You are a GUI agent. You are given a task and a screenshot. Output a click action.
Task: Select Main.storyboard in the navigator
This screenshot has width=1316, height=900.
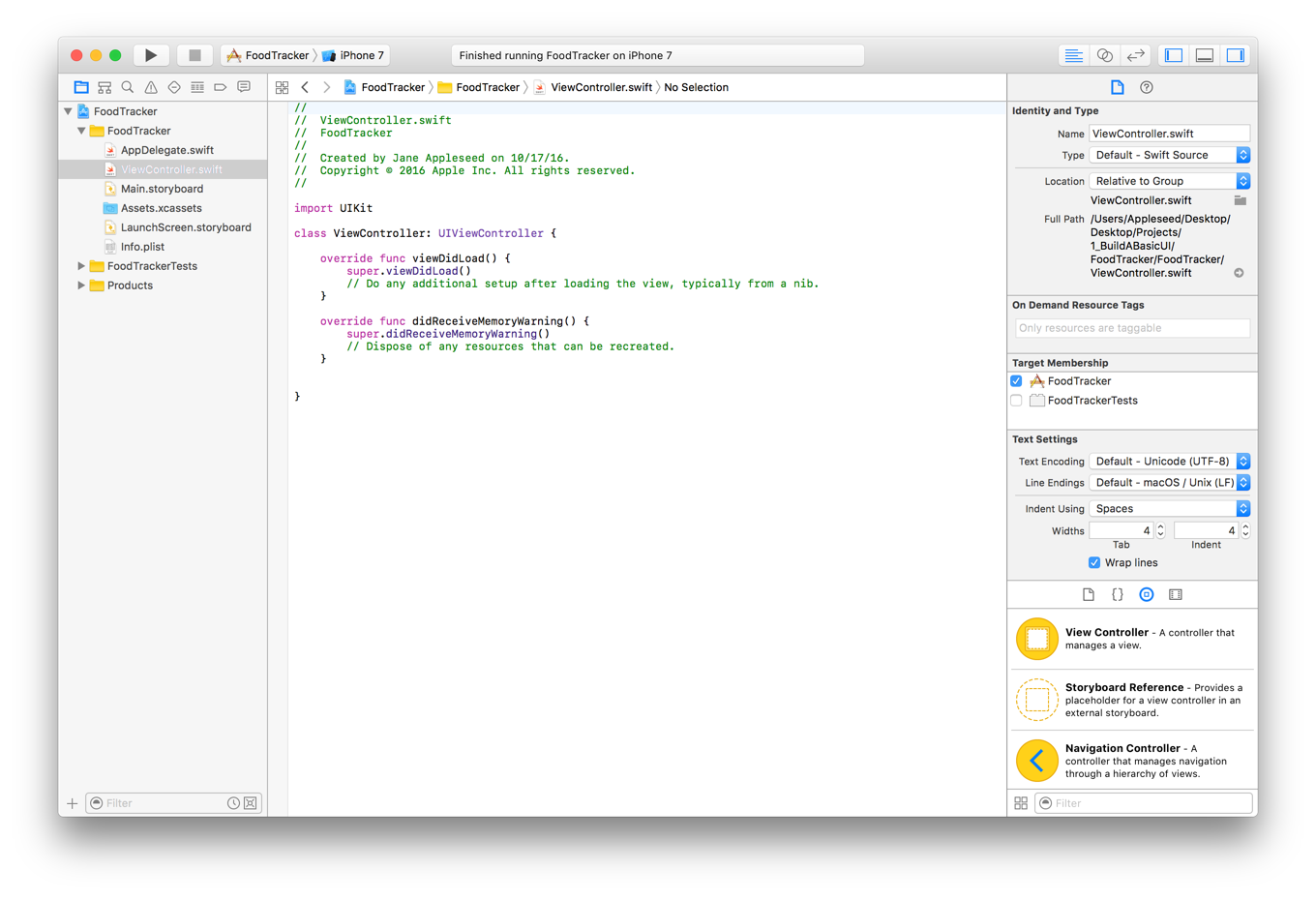click(162, 189)
